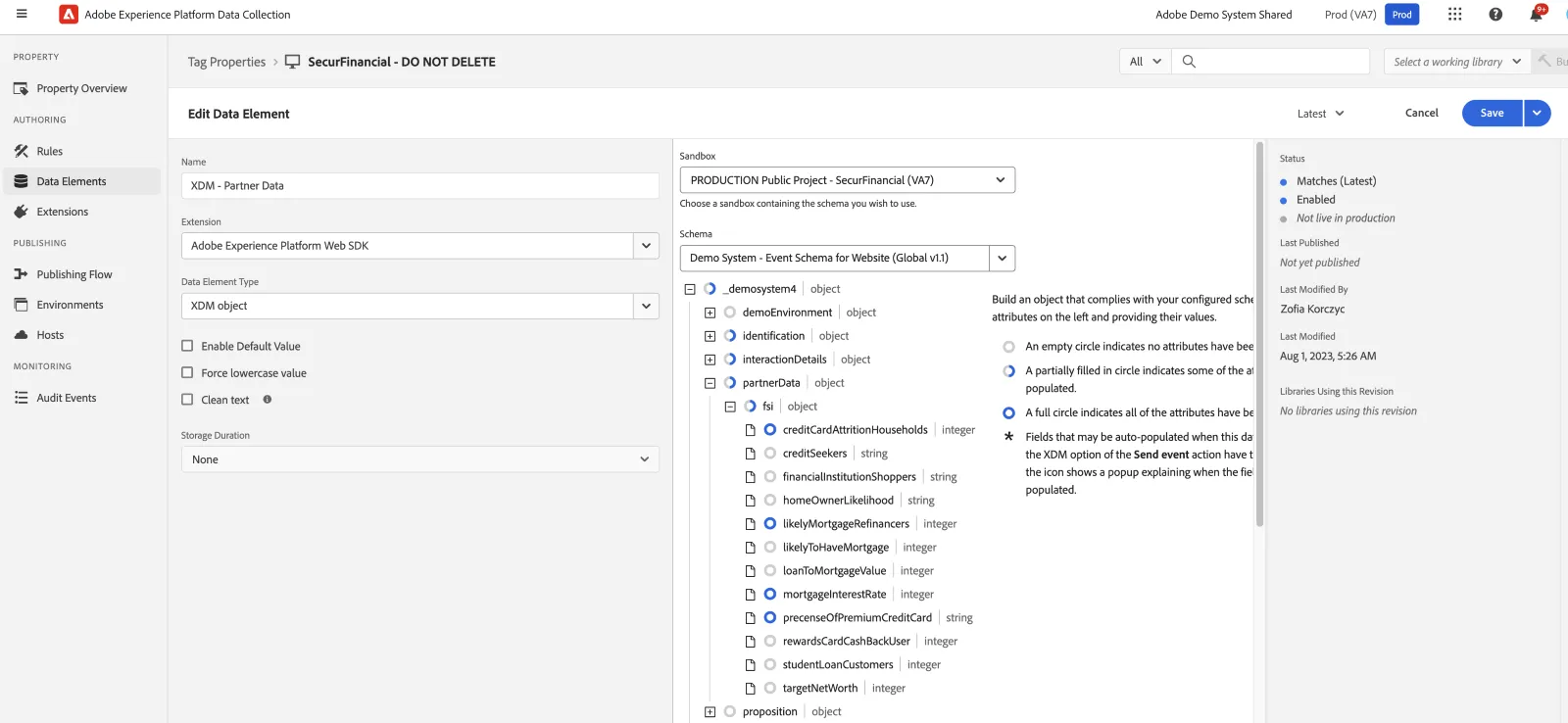Click the Clean text info icon

[x=267, y=400]
